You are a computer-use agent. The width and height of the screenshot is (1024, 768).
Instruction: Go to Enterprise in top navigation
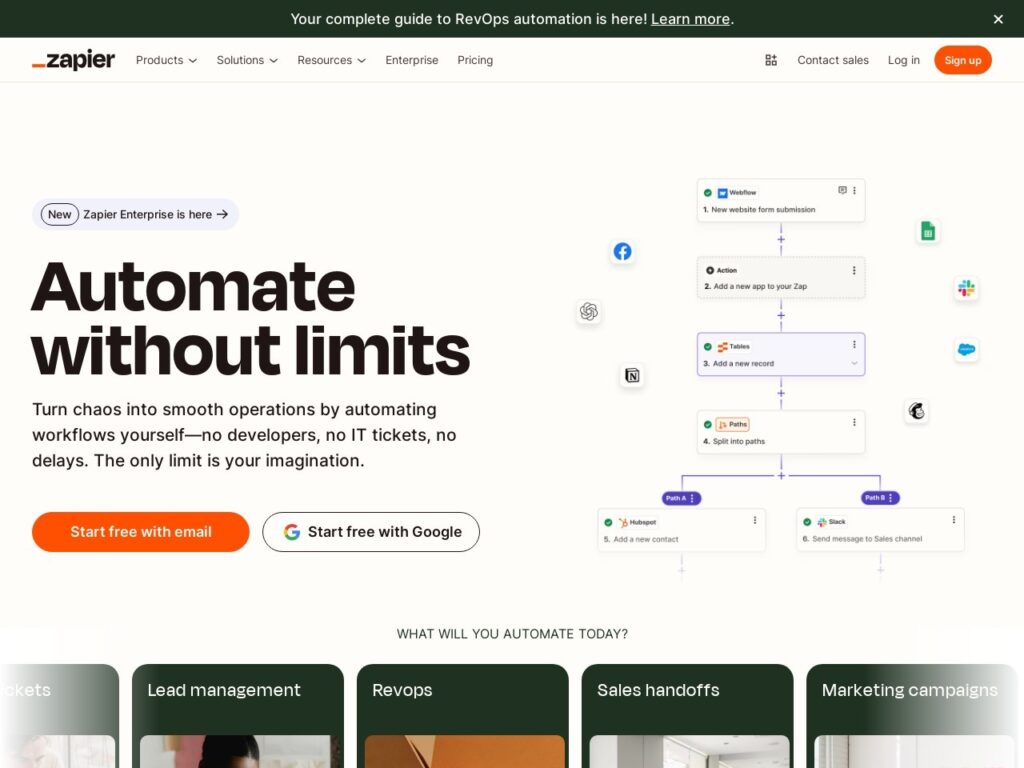point(412,60)
